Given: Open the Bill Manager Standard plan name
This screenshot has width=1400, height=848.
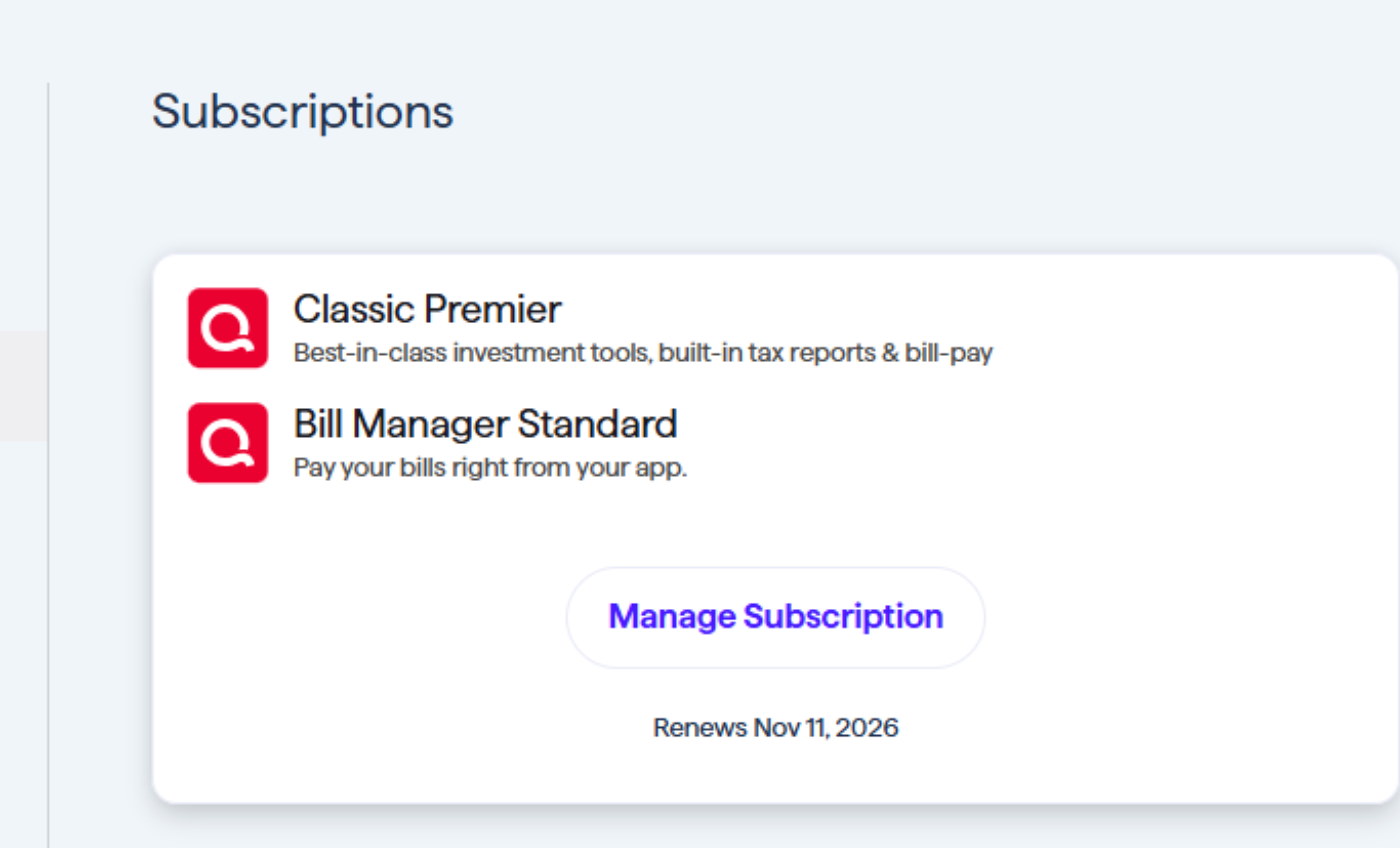Looking at the screenshot, I should point(484,424).
